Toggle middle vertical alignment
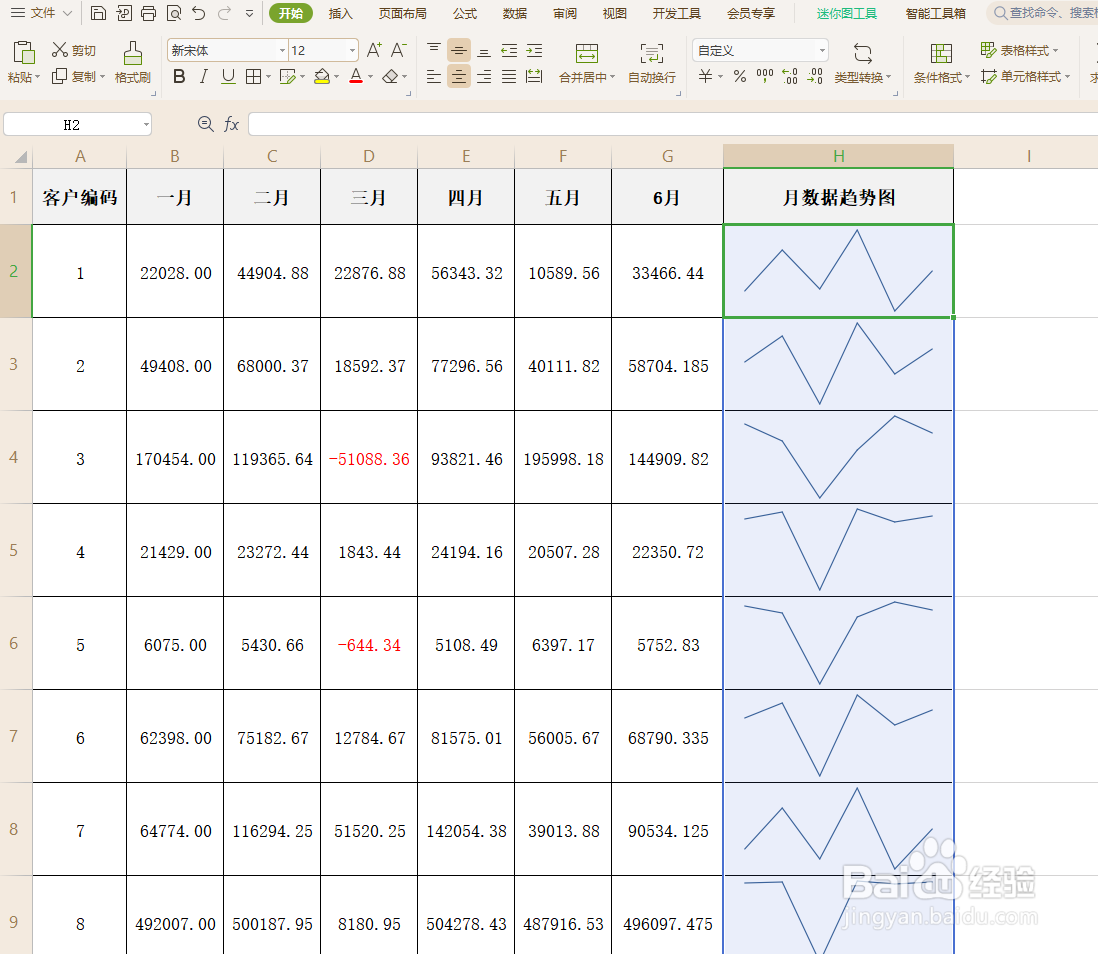 pos(459,50)
